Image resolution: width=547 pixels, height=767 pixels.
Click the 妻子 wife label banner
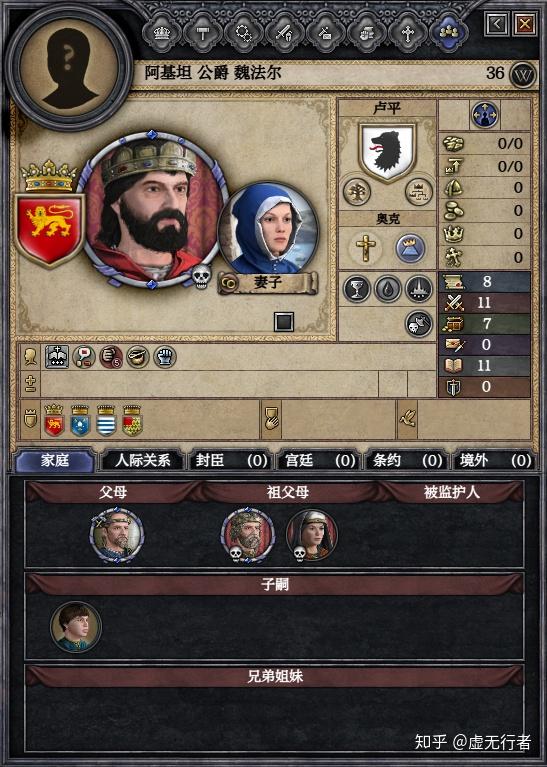pyautogui.click(x=267, y=283)
